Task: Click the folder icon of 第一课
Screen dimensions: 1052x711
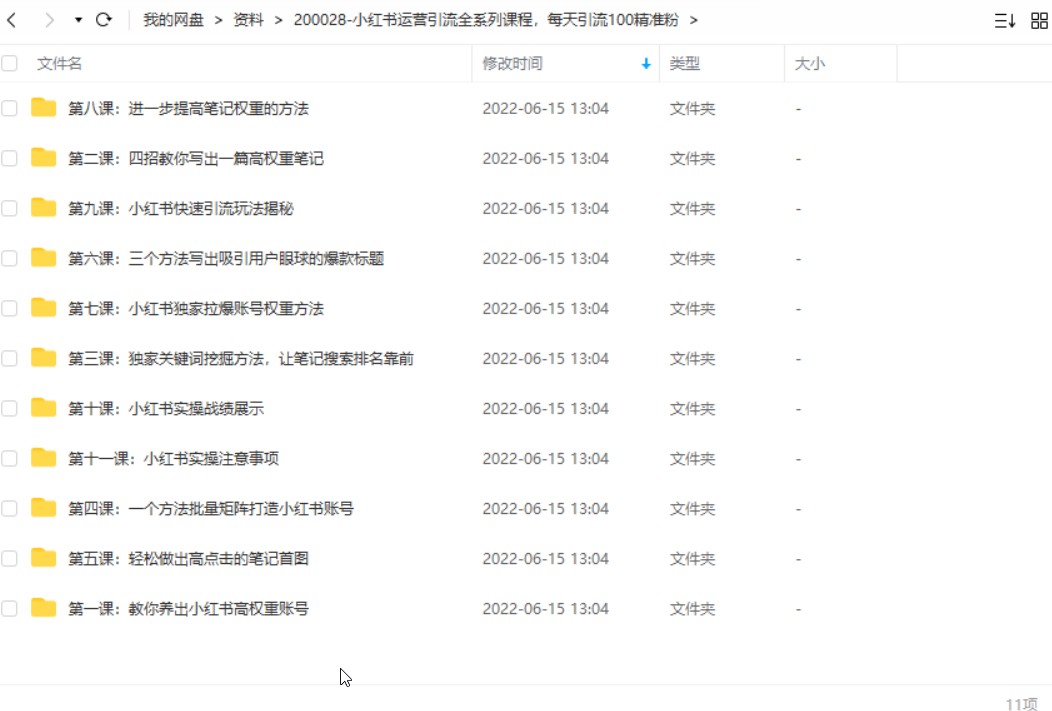Action: pyautogui.click(x=44, y=608)
